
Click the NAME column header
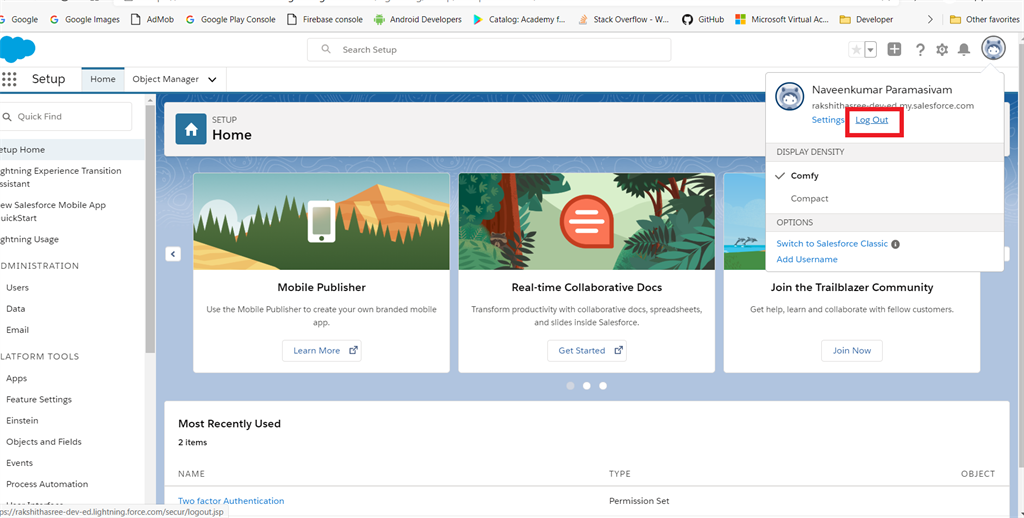pos(191,474)
